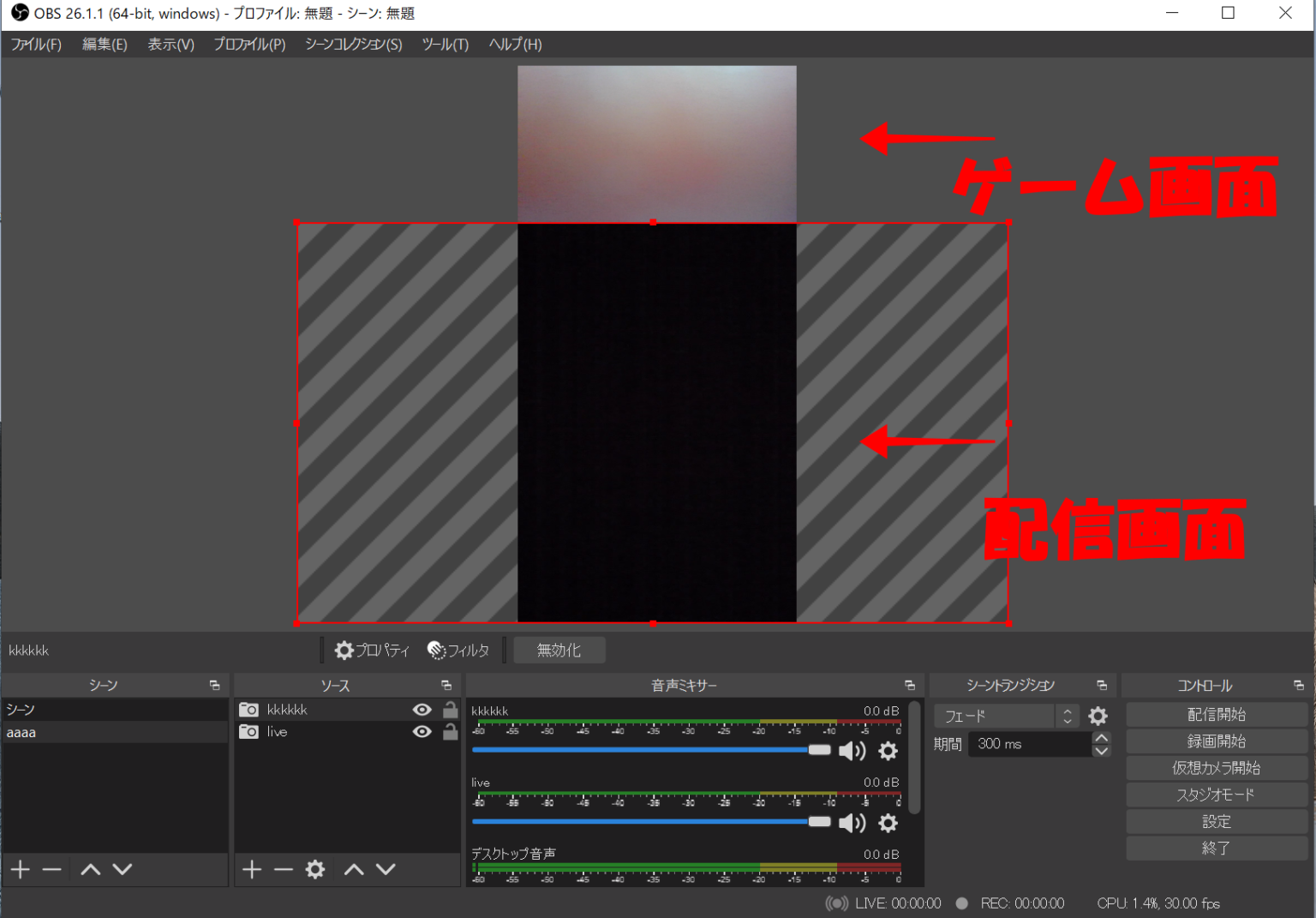1316x918 pixels.
Task: Open the filters dialog for kkkkkk
Action: coord(458,650)
